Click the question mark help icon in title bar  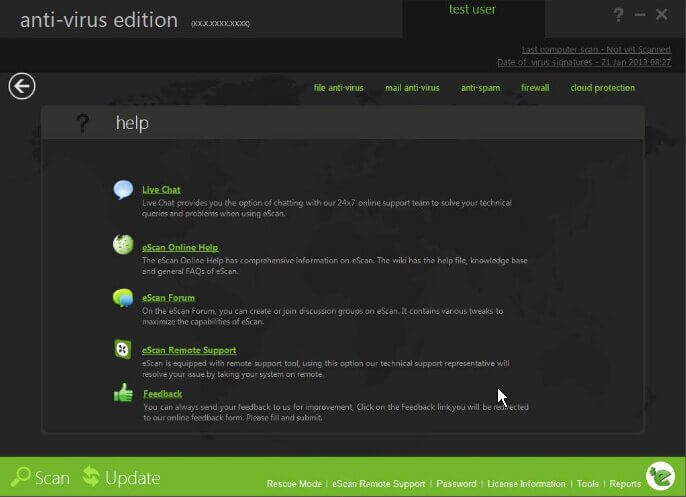(618, 15)
